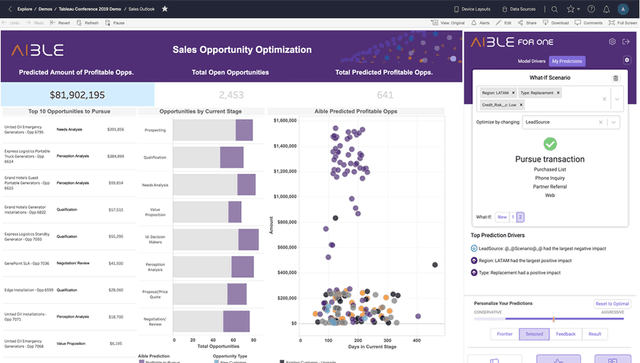Select the Feedback tab
This screenshot has width=640, height=363.
[565, 334]
